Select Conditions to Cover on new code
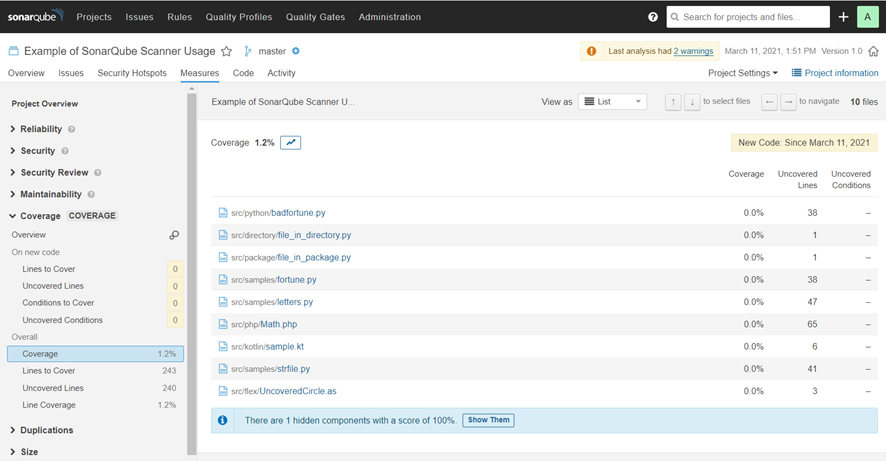Screen dimensions: 886x461 click(x=95, y=303)
